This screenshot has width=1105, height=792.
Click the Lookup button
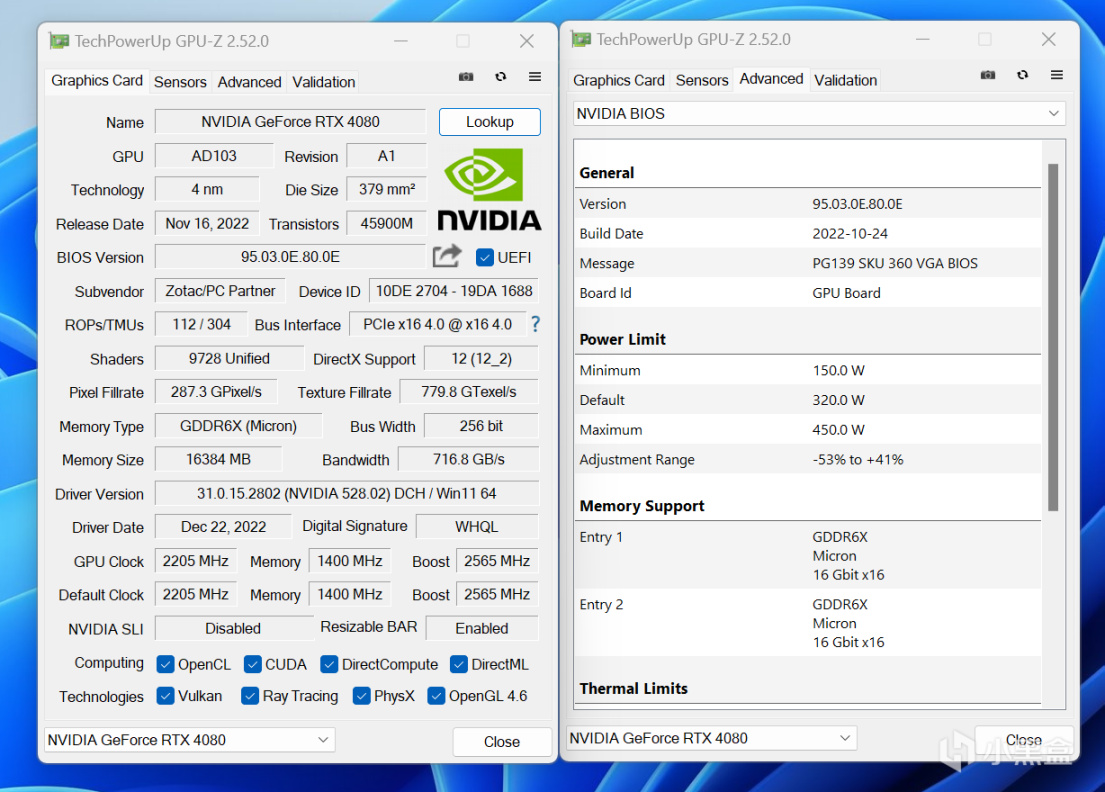tap(490, 122)
